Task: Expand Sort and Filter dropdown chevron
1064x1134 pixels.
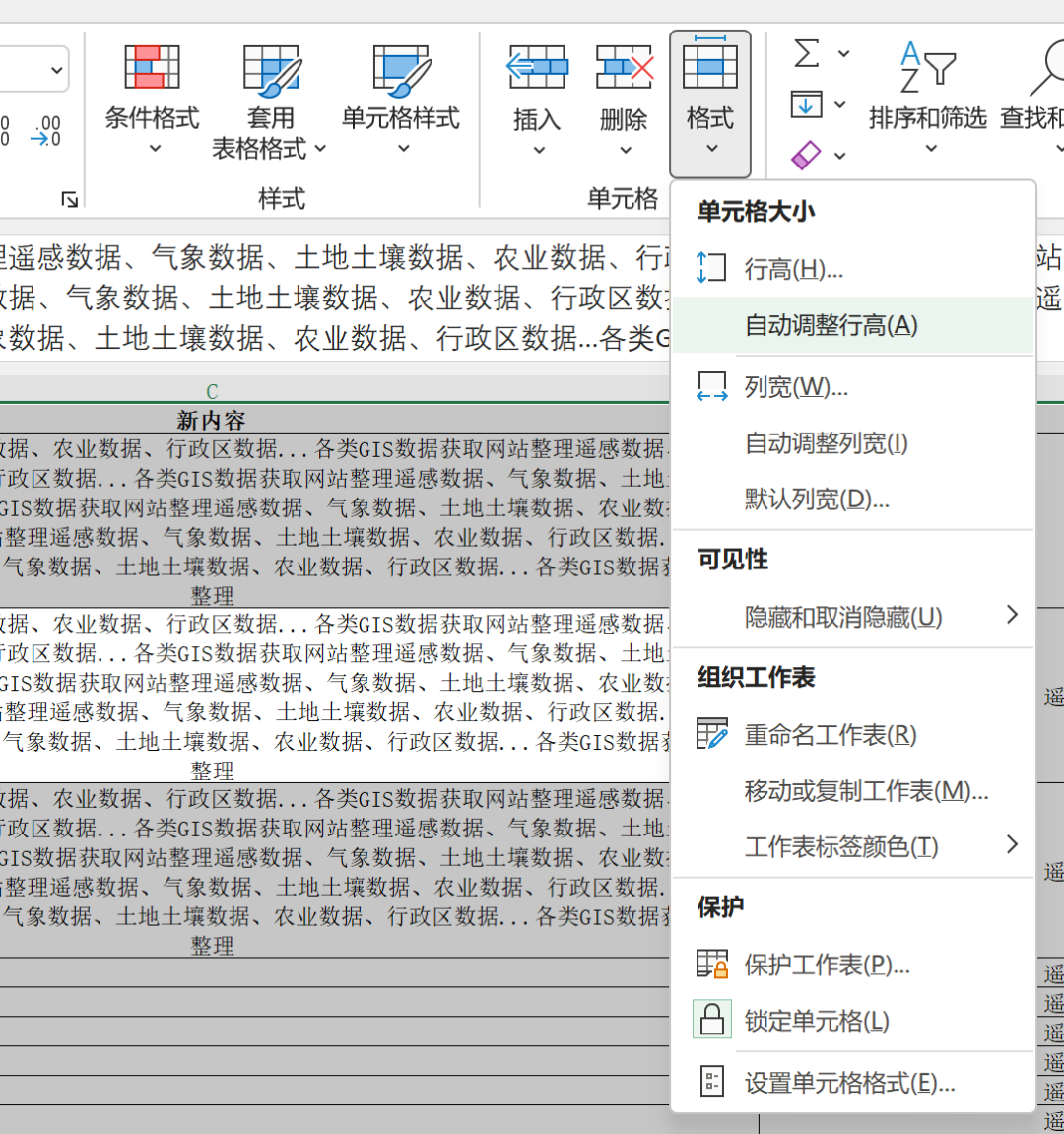Action: 932,148
